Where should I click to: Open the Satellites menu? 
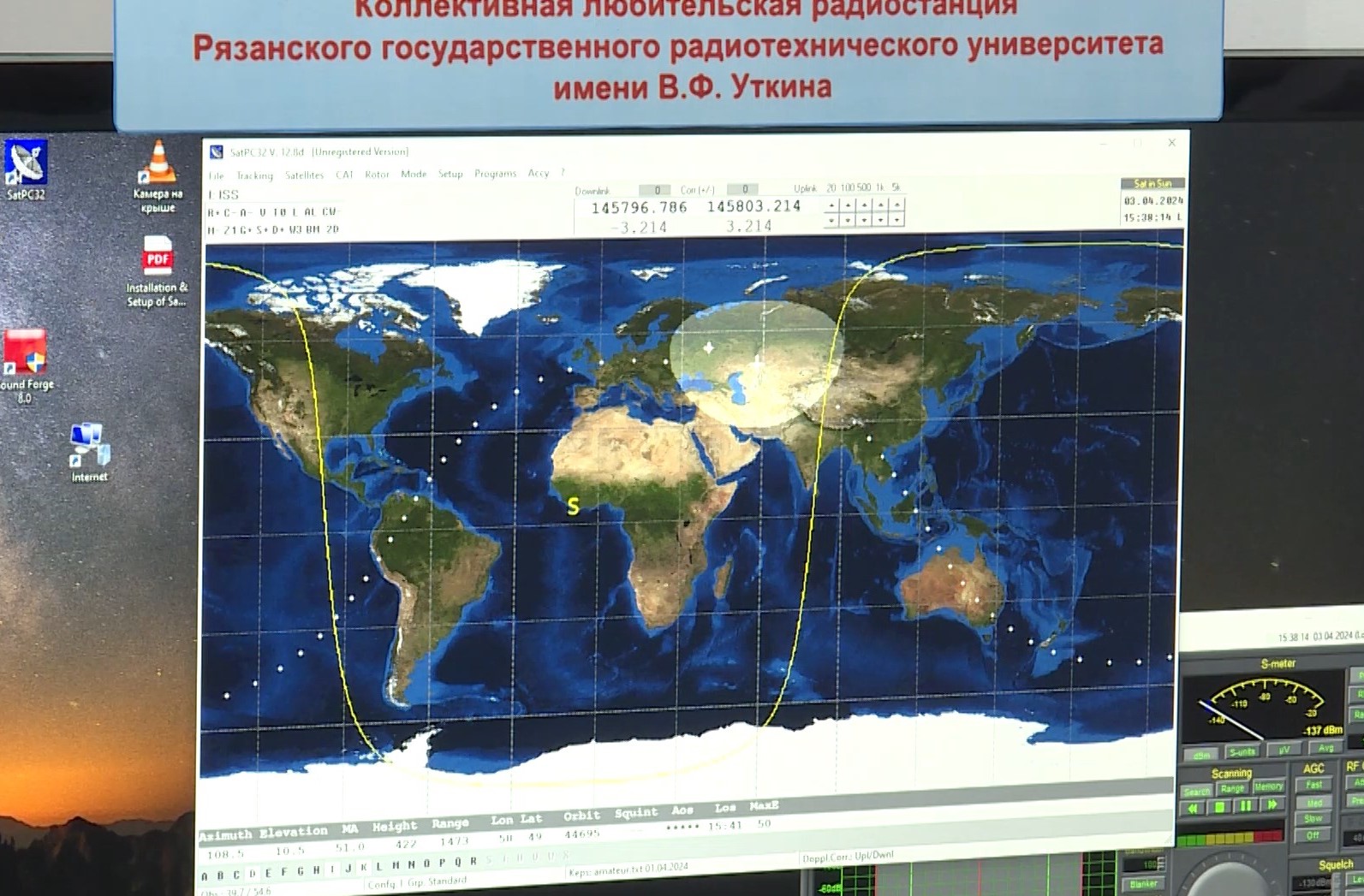point(305,175)
